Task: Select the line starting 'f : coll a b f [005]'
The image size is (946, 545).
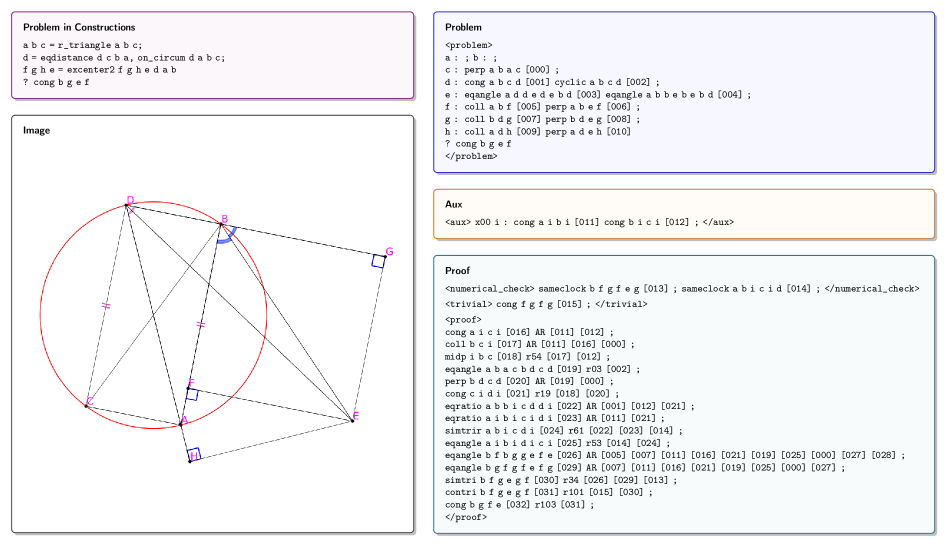Action: (x=542, y=107)
